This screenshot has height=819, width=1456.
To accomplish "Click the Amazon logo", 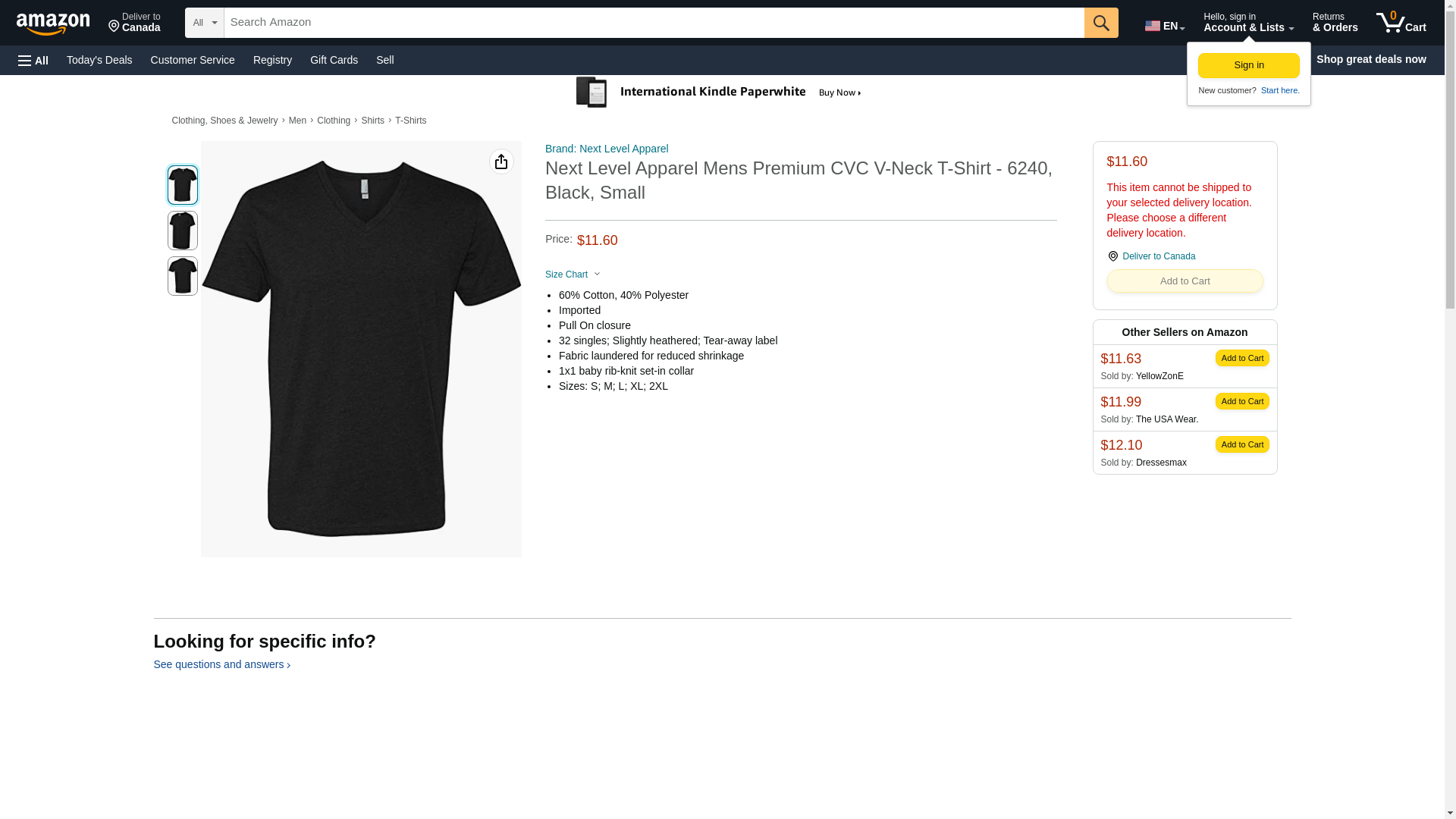I will [53, 24].
